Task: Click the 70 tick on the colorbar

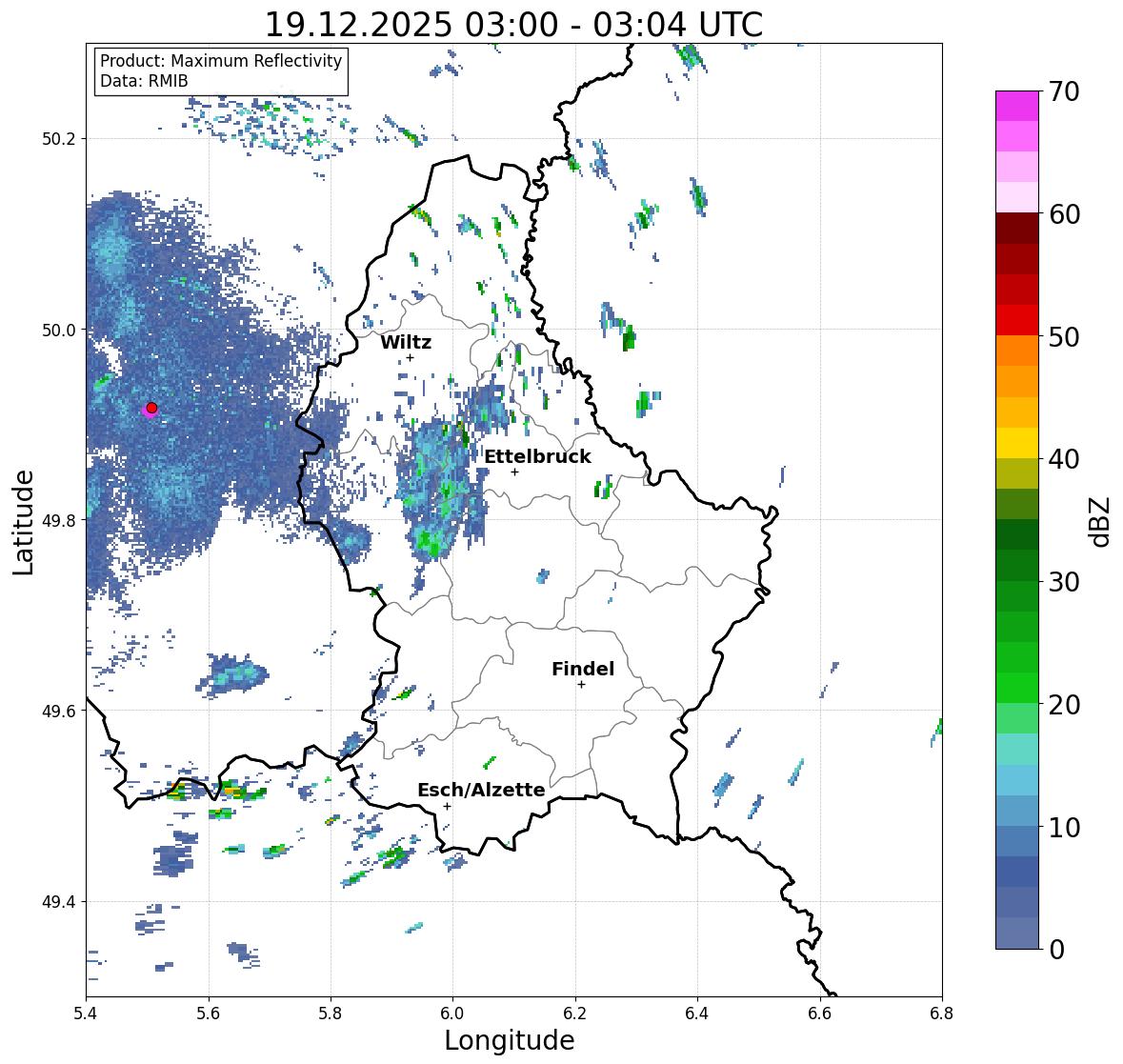Action: (x=1064, y=91)
